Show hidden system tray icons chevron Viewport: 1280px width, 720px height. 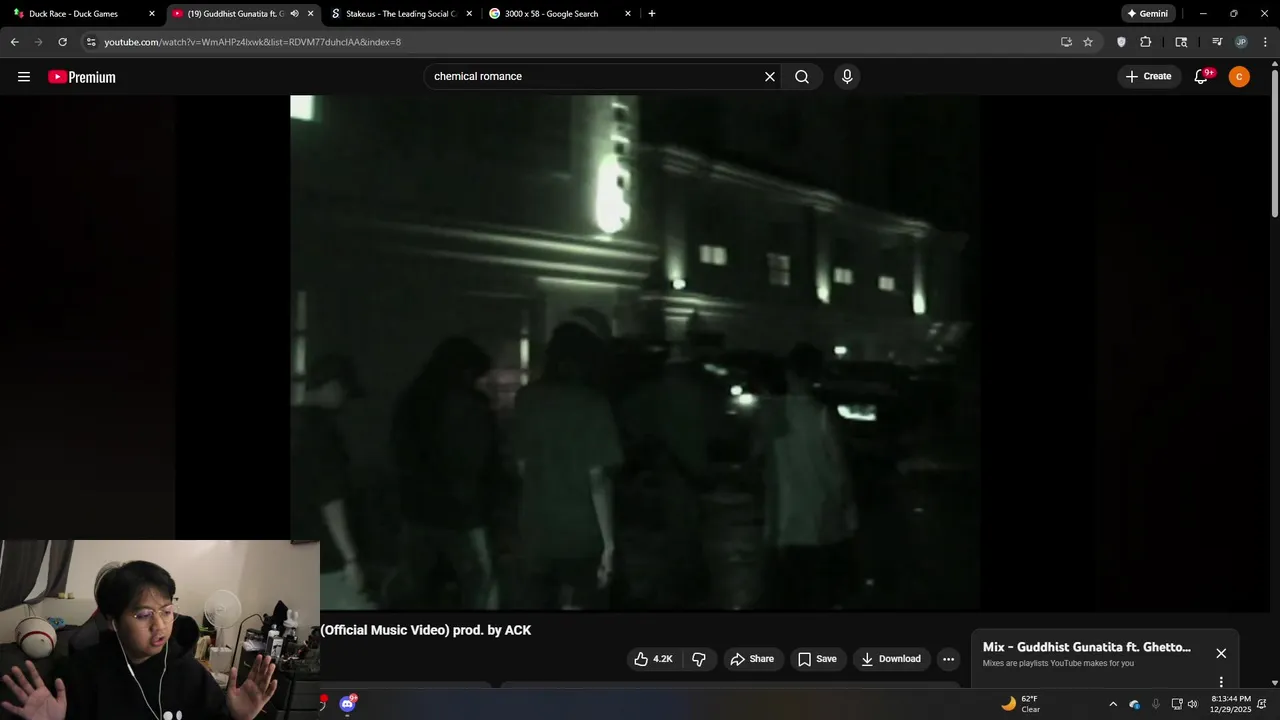(1113, 704)
